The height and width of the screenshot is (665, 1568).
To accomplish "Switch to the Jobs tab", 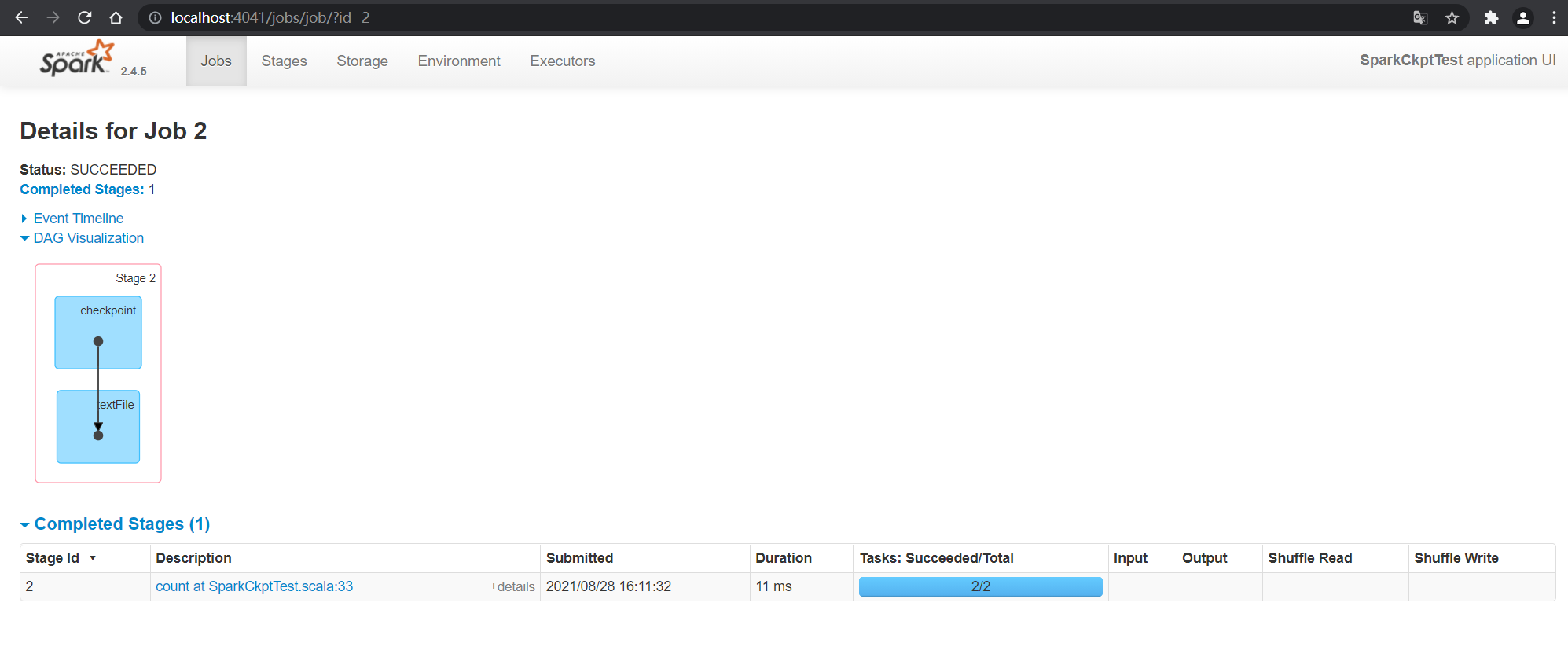I will pos(216,61).
